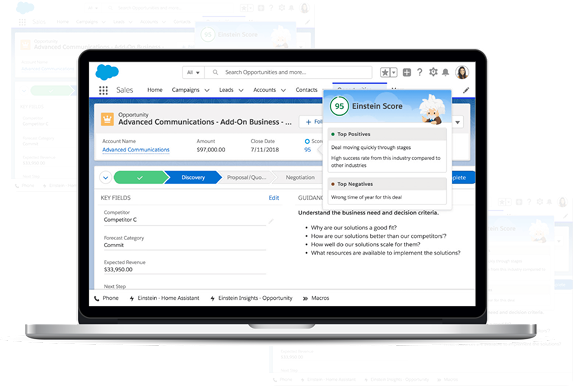Viewport: 574px width, 386px height.
Task: Click the Salesforce cloud logo
Action: point(107,72)
